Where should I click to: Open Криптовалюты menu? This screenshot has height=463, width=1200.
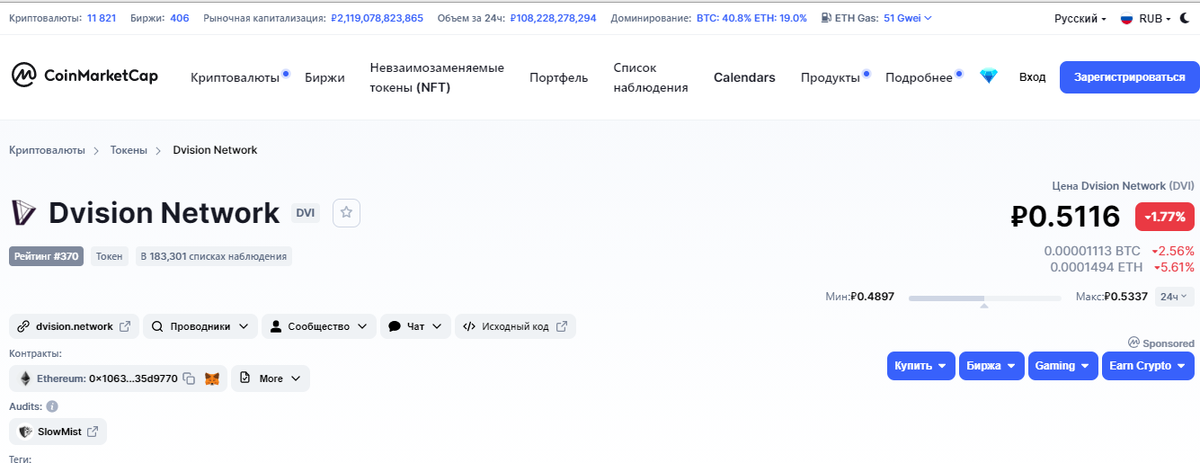pos(236,78)
